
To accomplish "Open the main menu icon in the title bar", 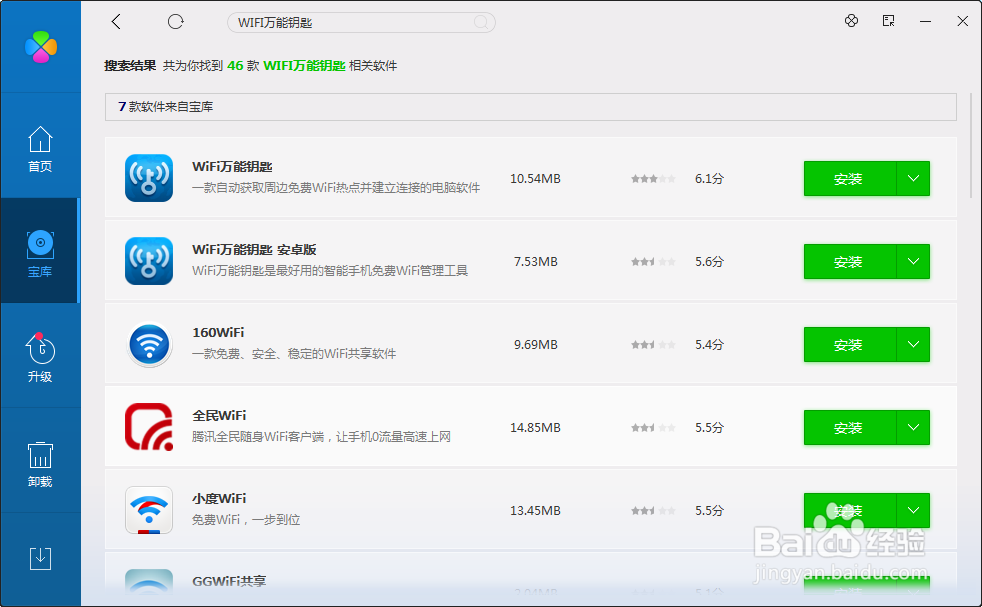I will [888, 21].
